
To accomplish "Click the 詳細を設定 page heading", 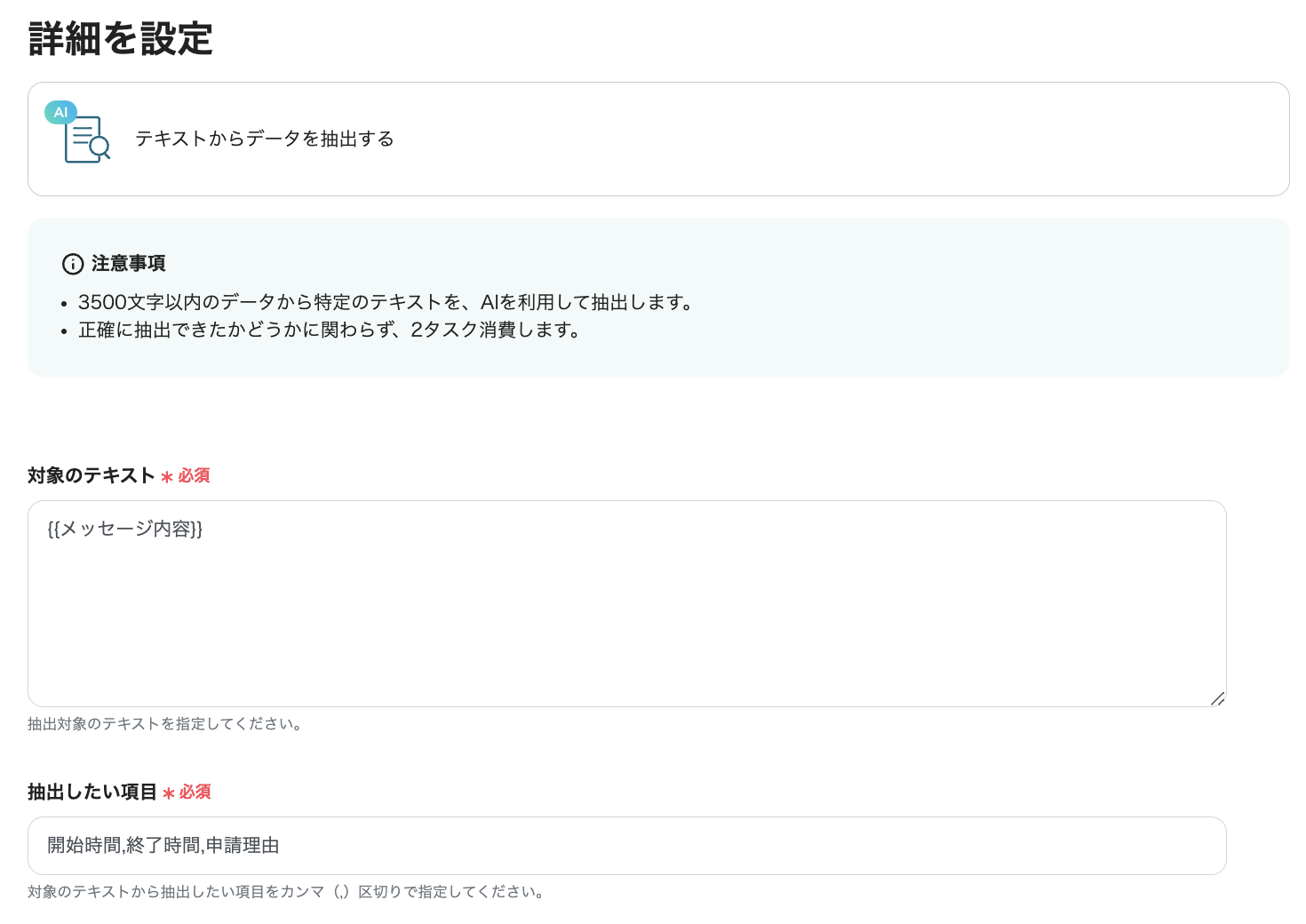I will click(x=119, y=39).
